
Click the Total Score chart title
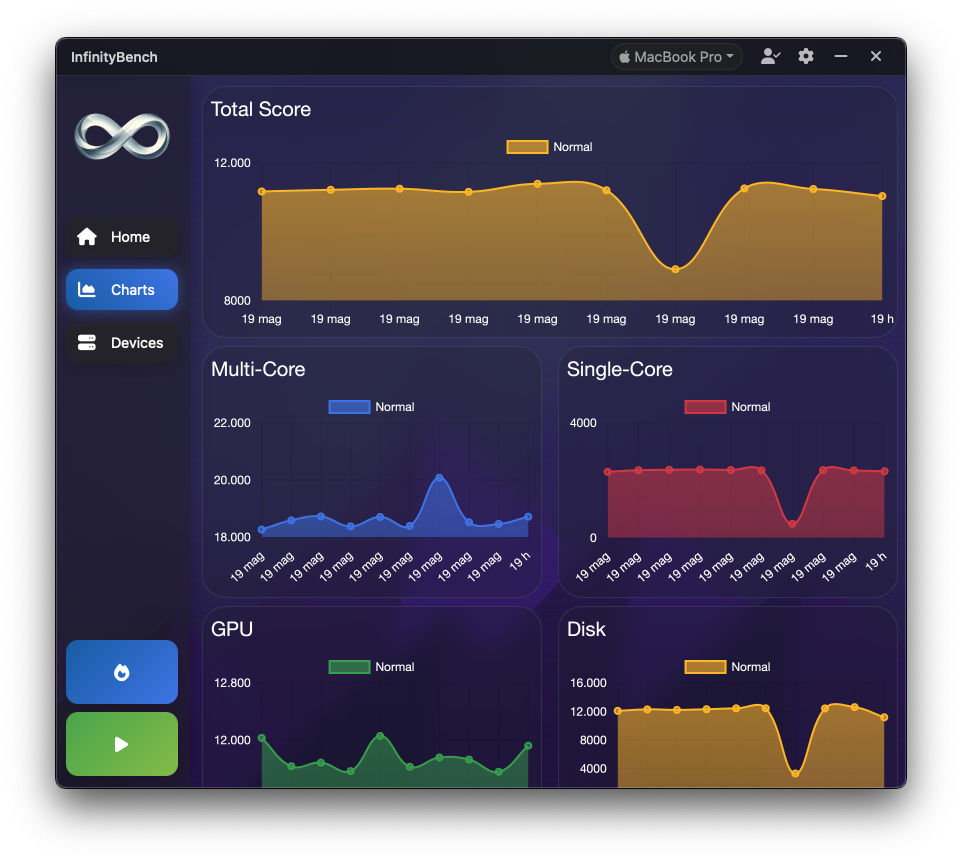pos(261,109)
